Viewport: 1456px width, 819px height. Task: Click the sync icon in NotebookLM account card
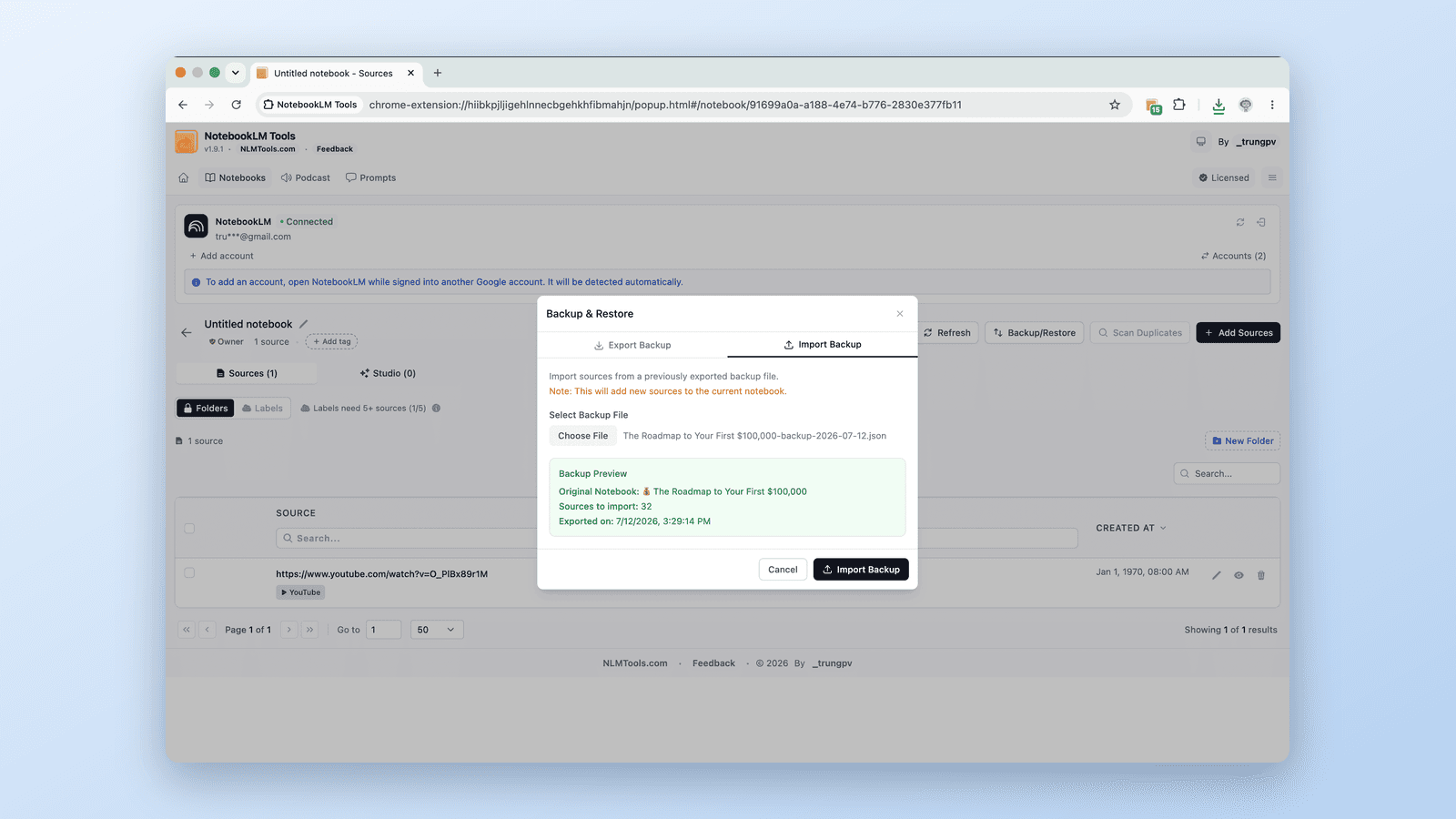[1240, 222]
